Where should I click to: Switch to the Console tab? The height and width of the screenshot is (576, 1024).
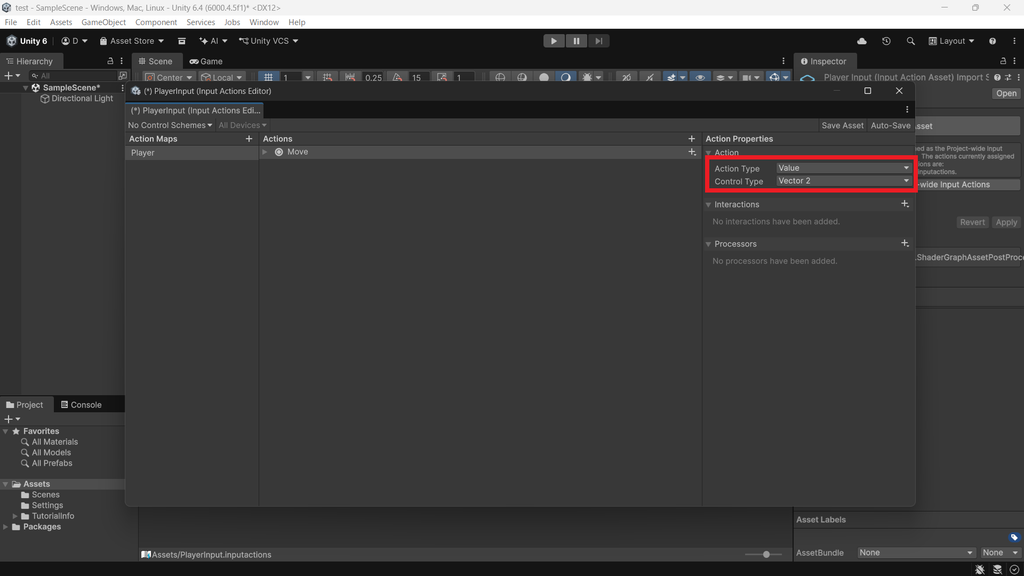tap(81, 405)
